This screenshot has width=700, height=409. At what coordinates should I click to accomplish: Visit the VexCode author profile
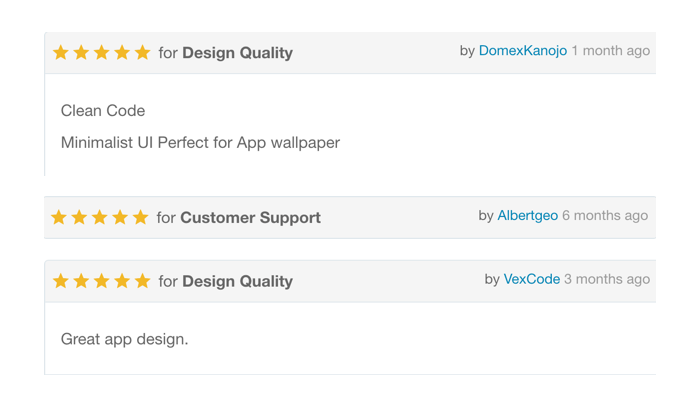pyautogui.click(x=531, y=279)
